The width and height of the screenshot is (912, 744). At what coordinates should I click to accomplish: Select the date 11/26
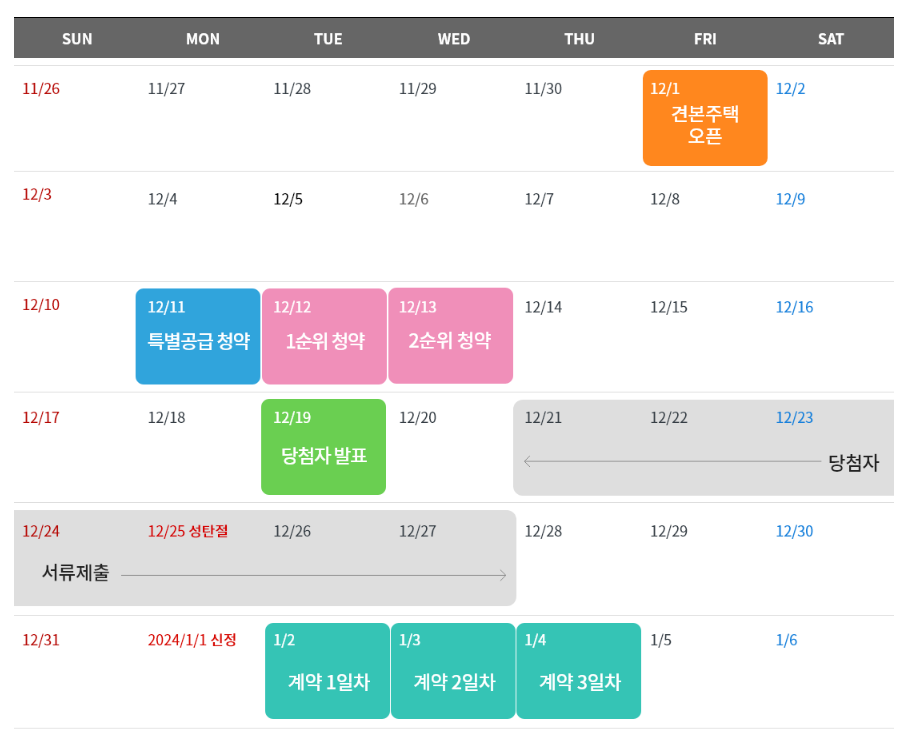41,89
